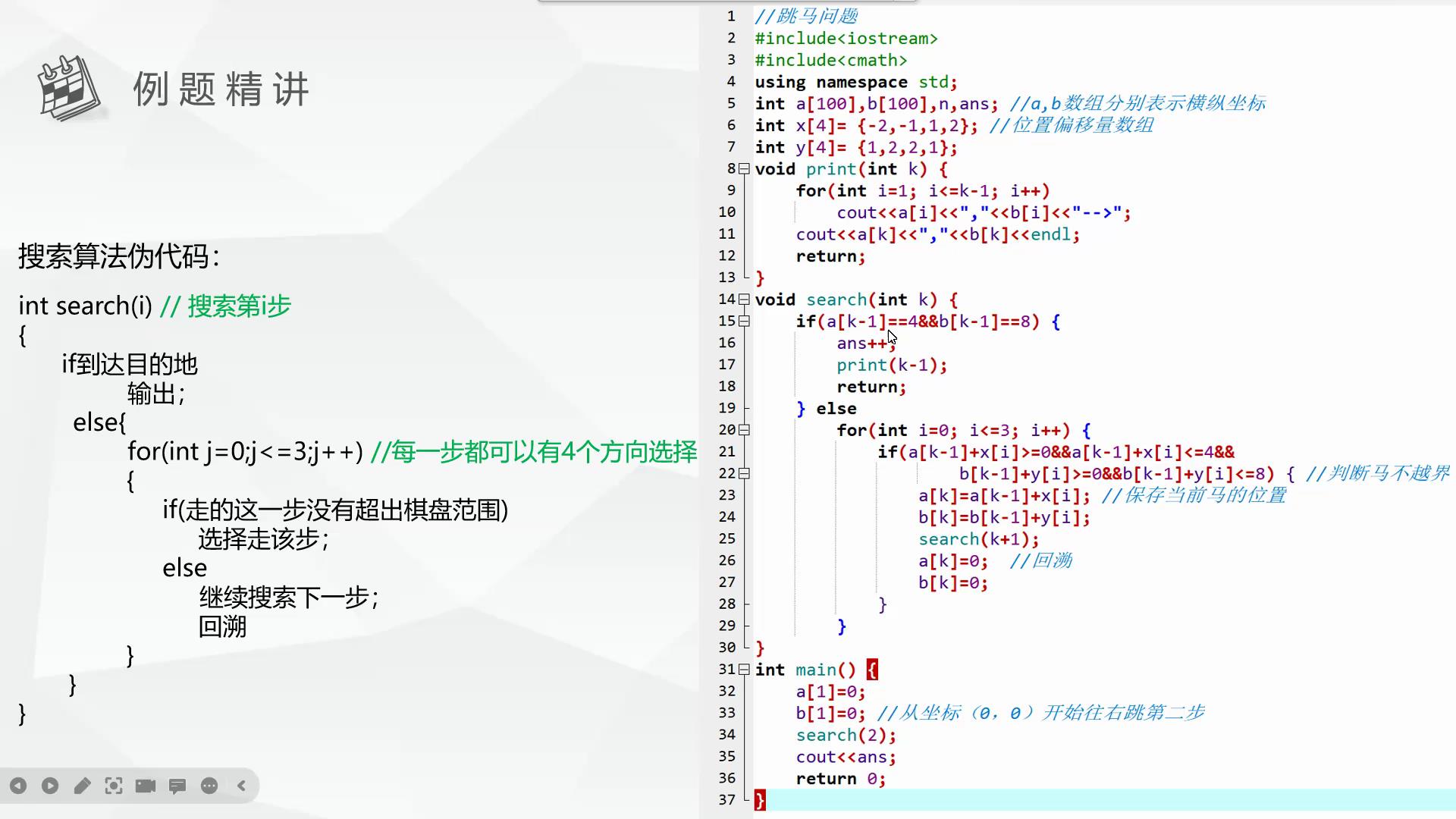Click the comment //从坐标（0，0）开始往右跳第二步
Viewport: 1456px width, 819px height.
click(x=1040, y=713)
